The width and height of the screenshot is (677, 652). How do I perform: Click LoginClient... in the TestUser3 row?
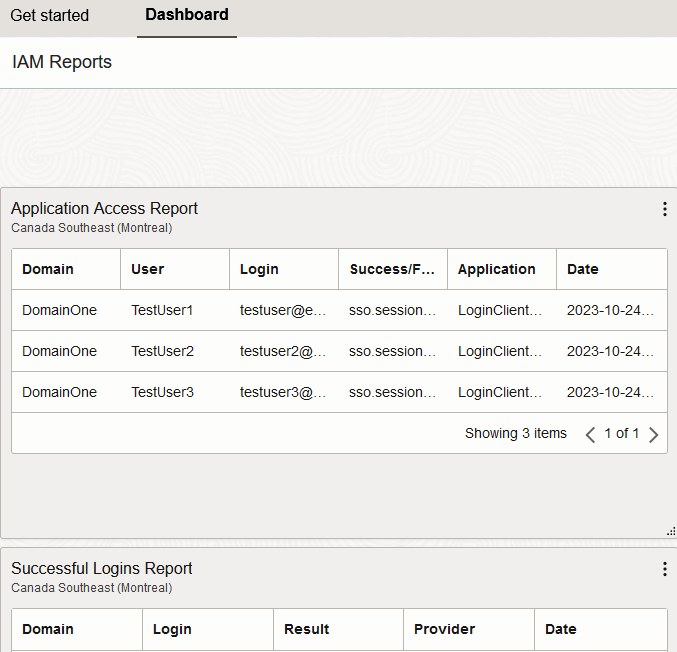(x=500, y=392)
